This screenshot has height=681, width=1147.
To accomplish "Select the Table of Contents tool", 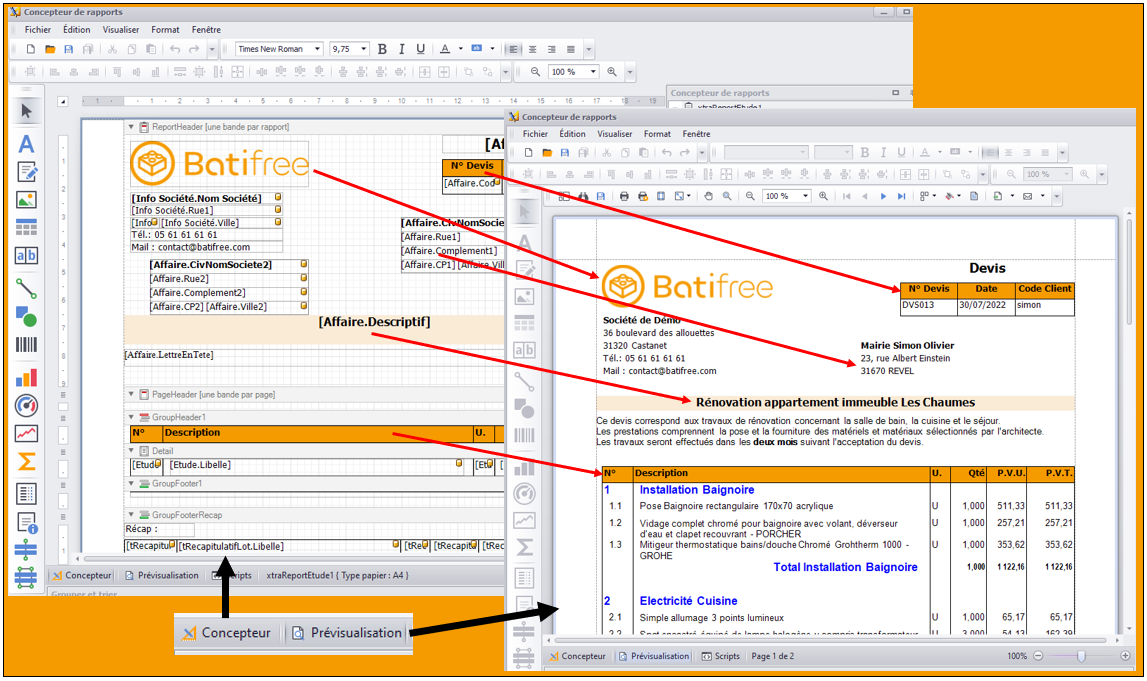I will coord(26,494).
